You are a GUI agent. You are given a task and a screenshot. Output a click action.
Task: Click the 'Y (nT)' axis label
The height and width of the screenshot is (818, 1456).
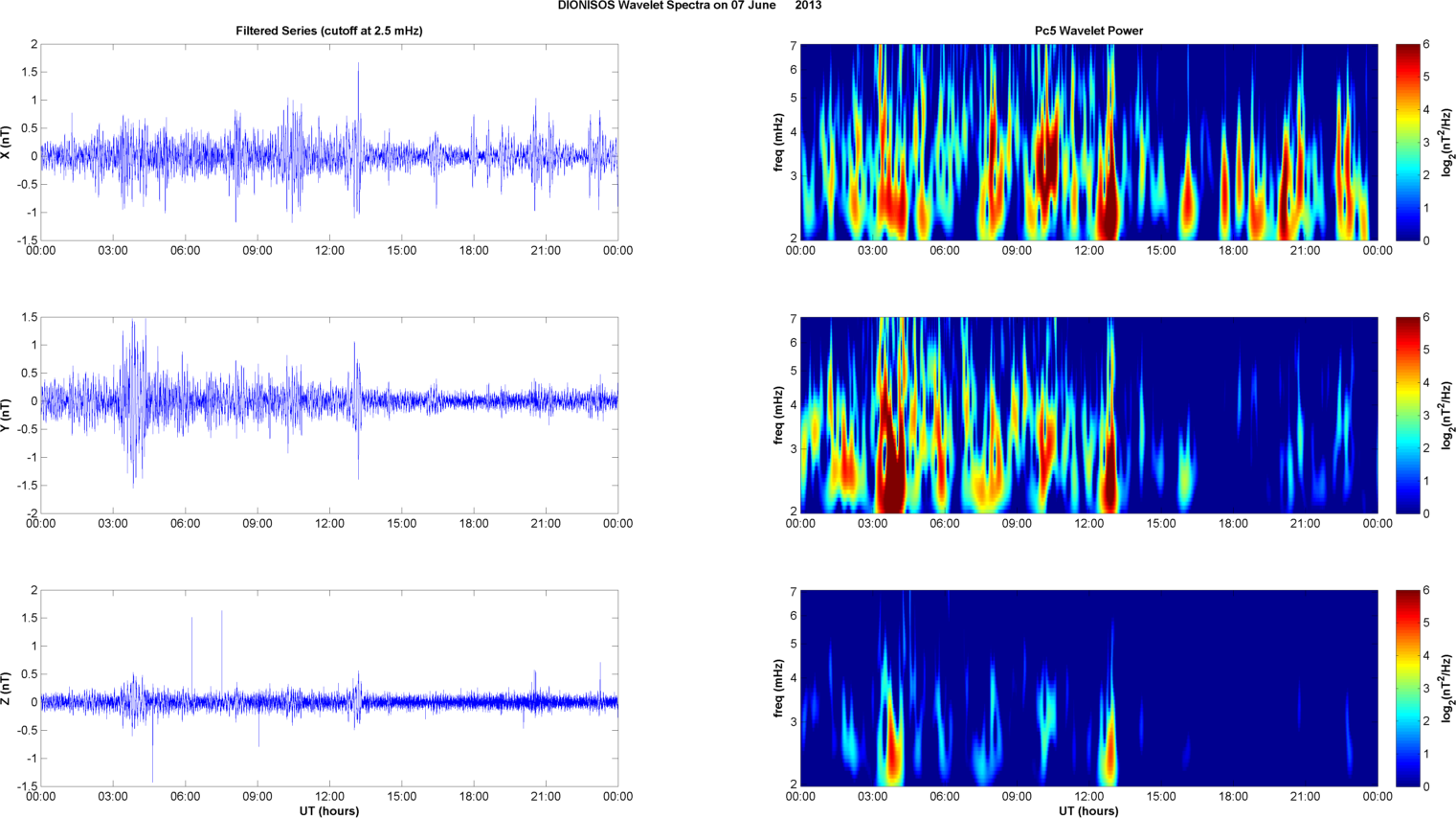(6, 415)
